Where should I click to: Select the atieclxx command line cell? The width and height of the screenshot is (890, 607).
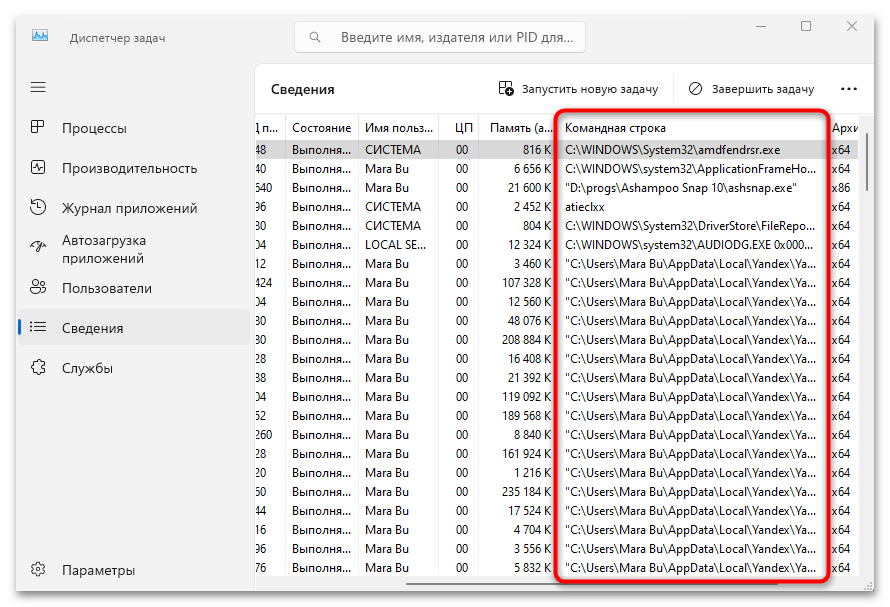[584, 207]
